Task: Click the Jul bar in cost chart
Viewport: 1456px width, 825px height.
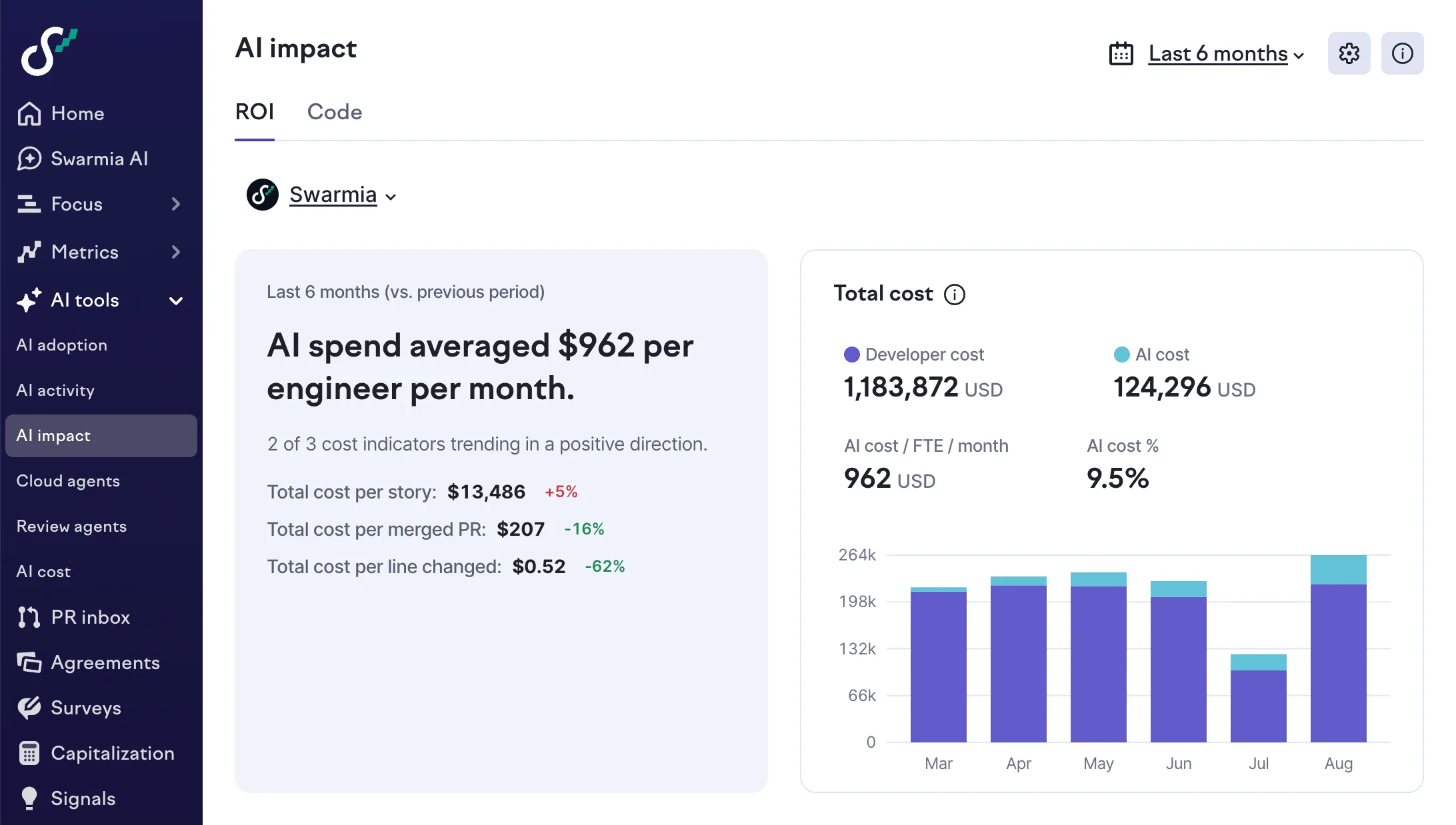Action: [x=1259, y=698]
